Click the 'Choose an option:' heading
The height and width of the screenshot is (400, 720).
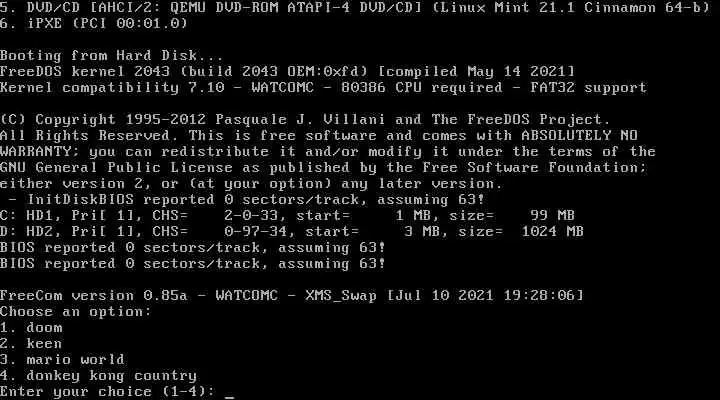(76, 312)
